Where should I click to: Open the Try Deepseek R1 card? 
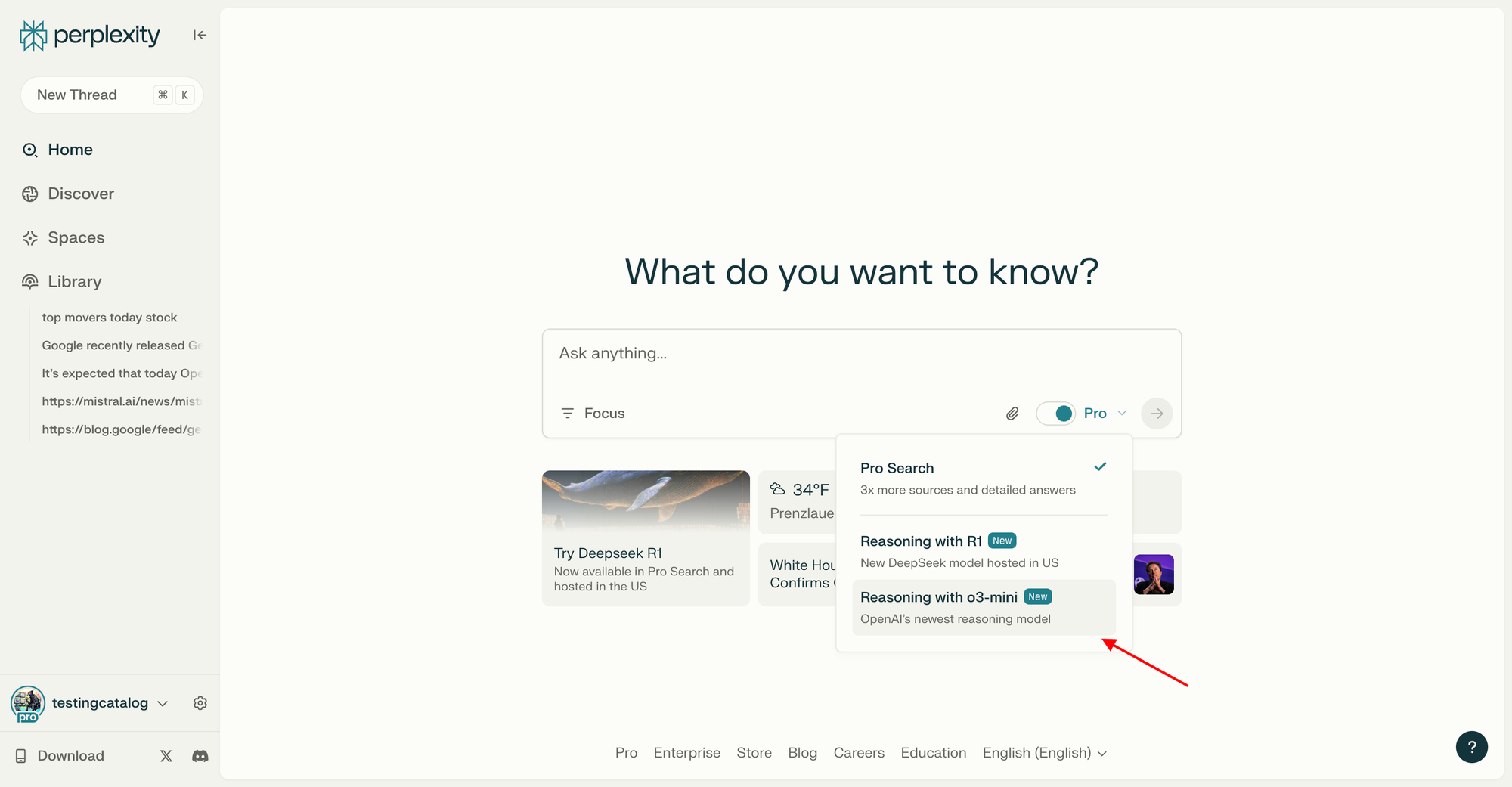click(x=646, y=538)
